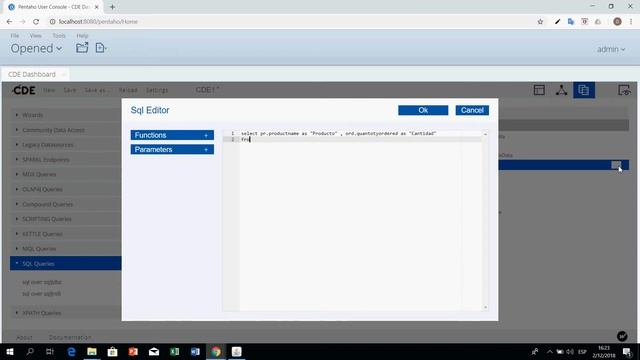
Task: Select sql over sqlJndi datasource
Action: 41,294
